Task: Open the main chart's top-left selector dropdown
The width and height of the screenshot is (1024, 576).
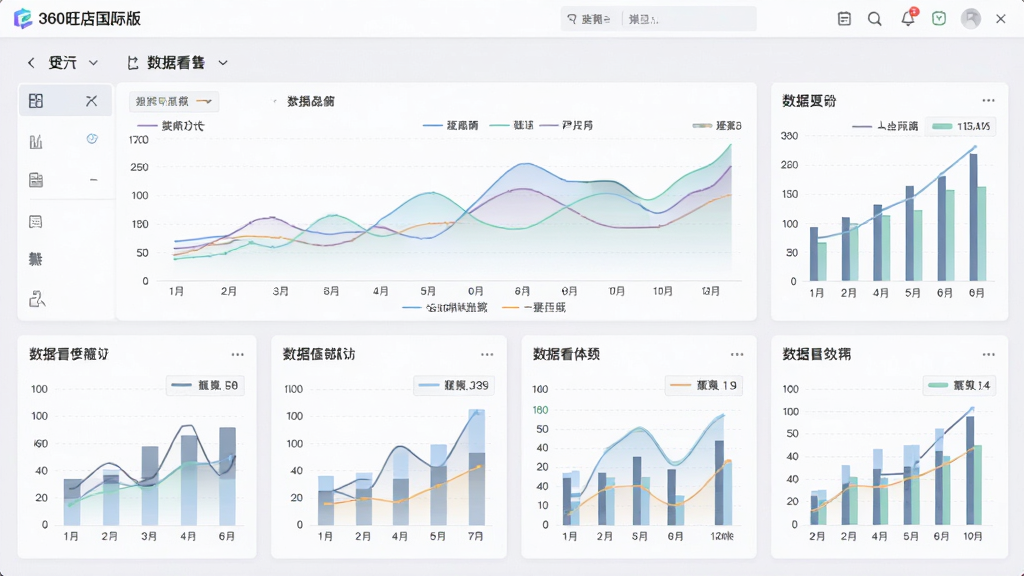Action: (174, 101)
